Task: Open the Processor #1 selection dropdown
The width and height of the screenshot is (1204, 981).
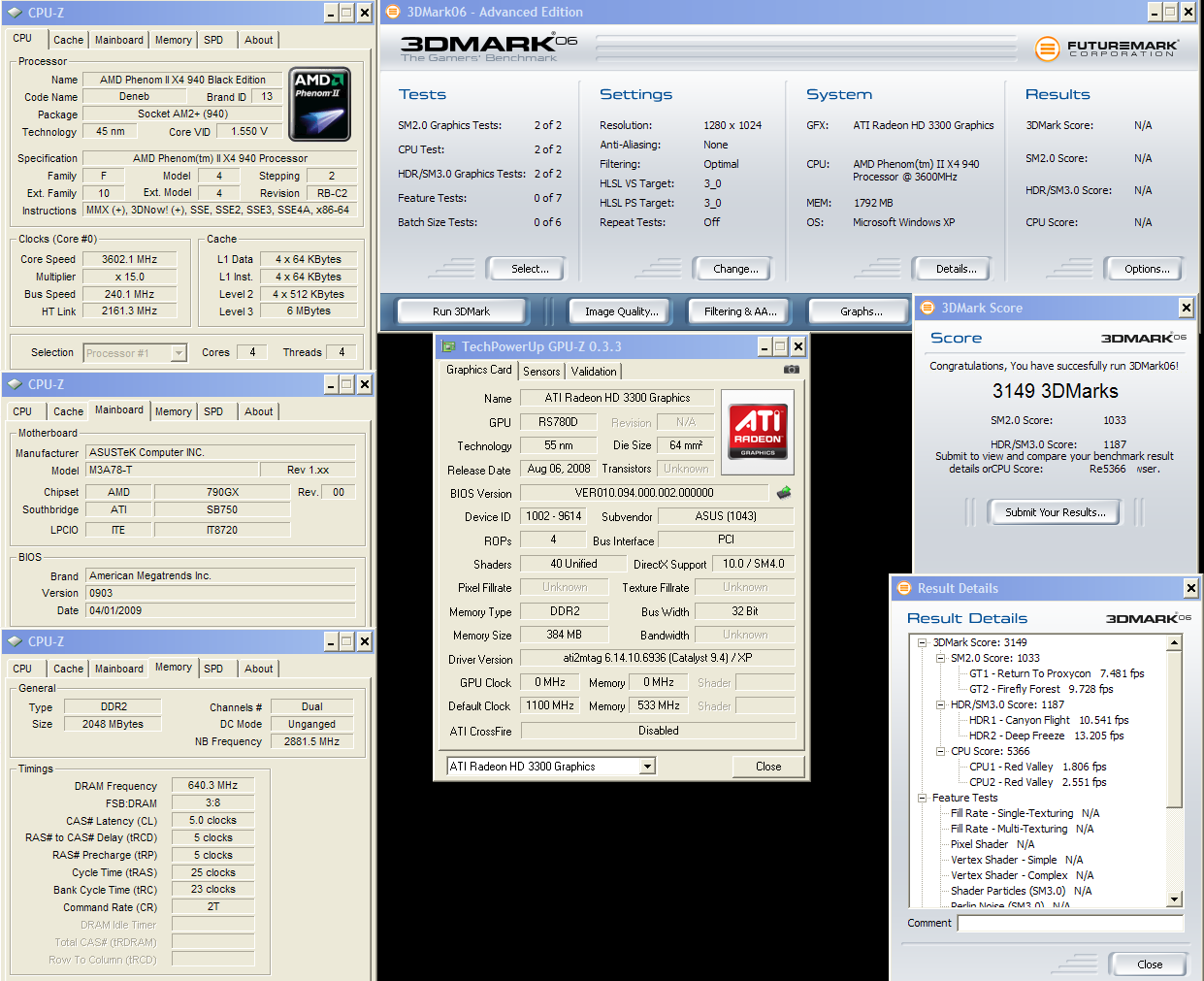Action: [x=179, y=353]
